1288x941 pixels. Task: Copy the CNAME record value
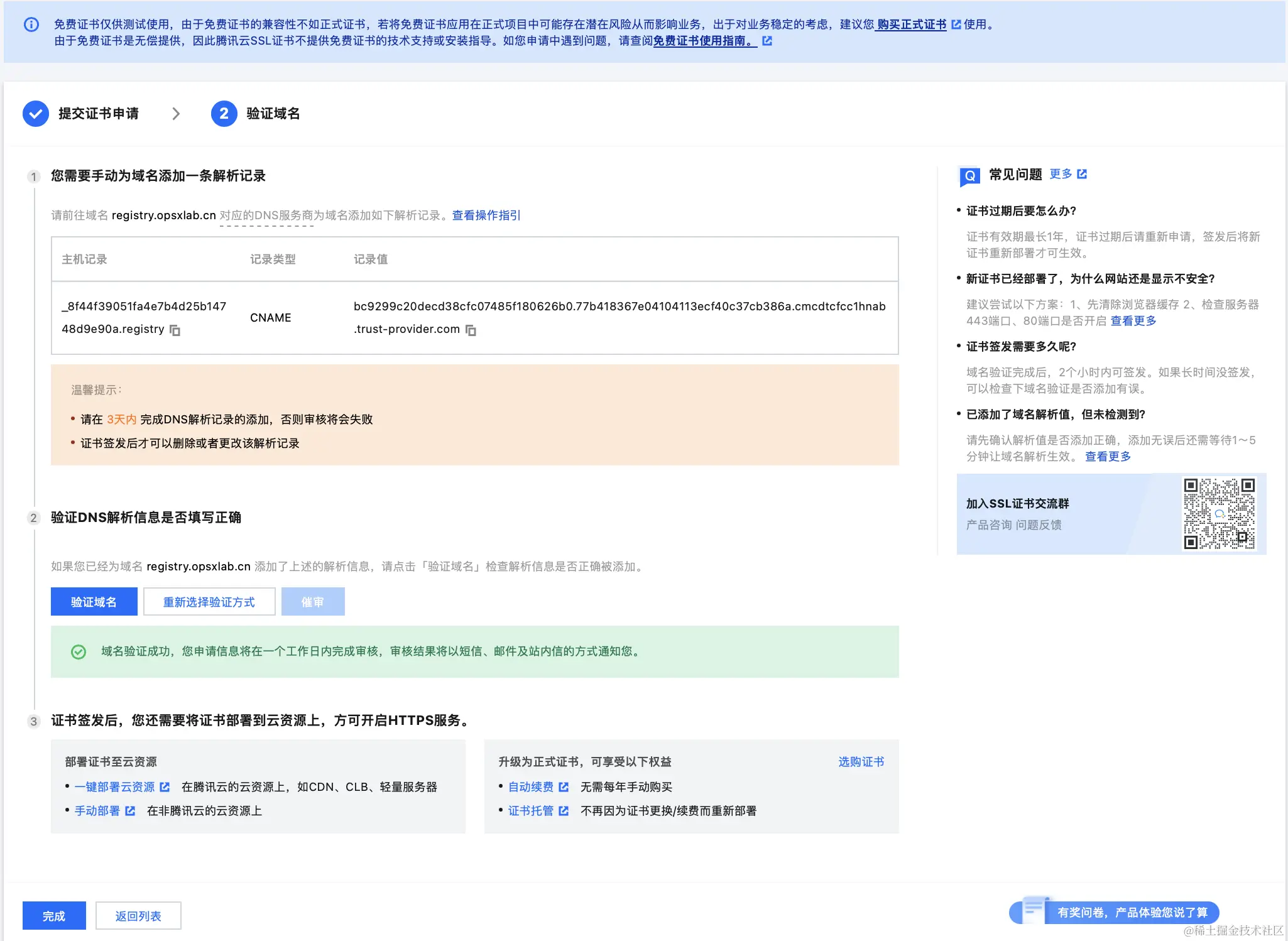tap(471, 331)
